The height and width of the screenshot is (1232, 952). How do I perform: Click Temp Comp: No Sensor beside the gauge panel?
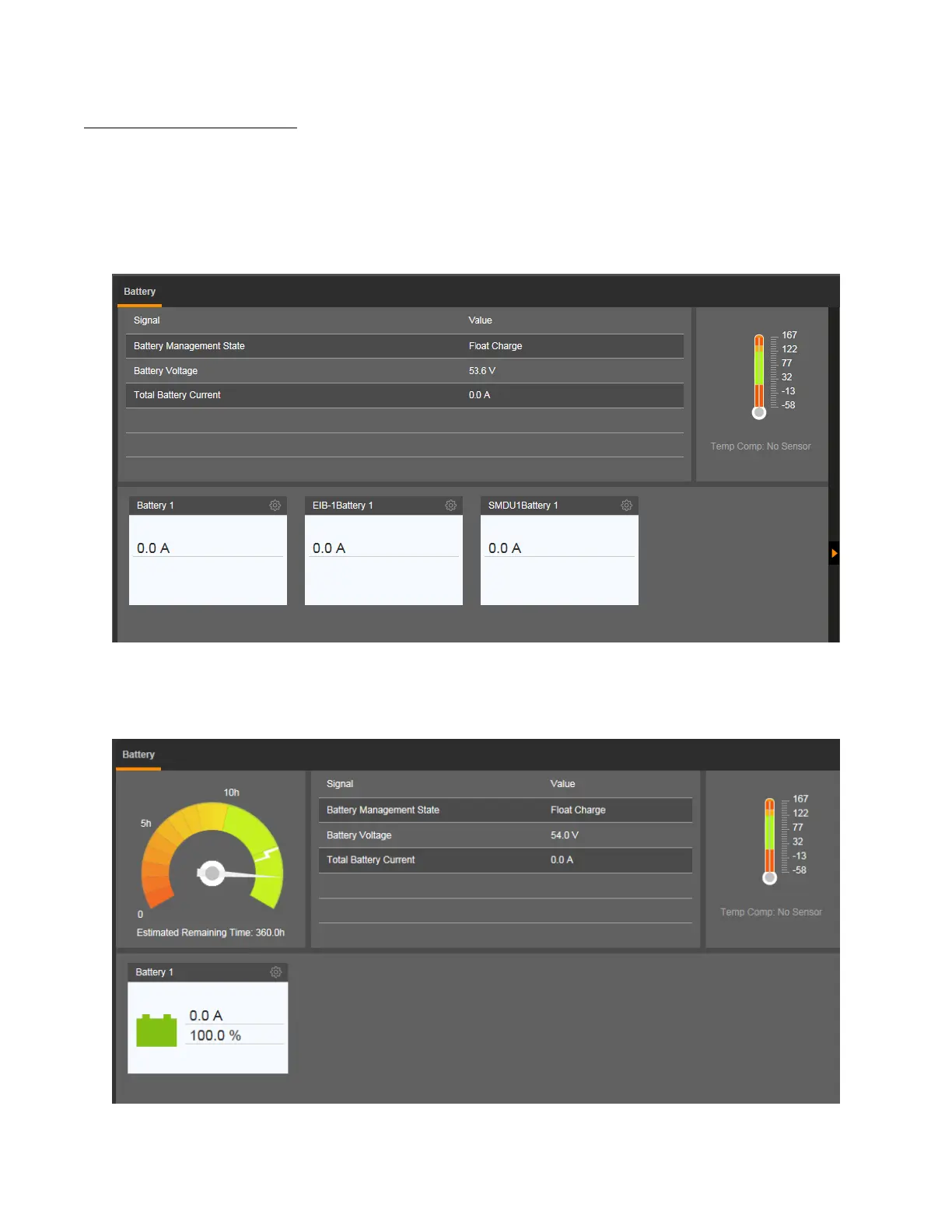[x=771, y=912]
